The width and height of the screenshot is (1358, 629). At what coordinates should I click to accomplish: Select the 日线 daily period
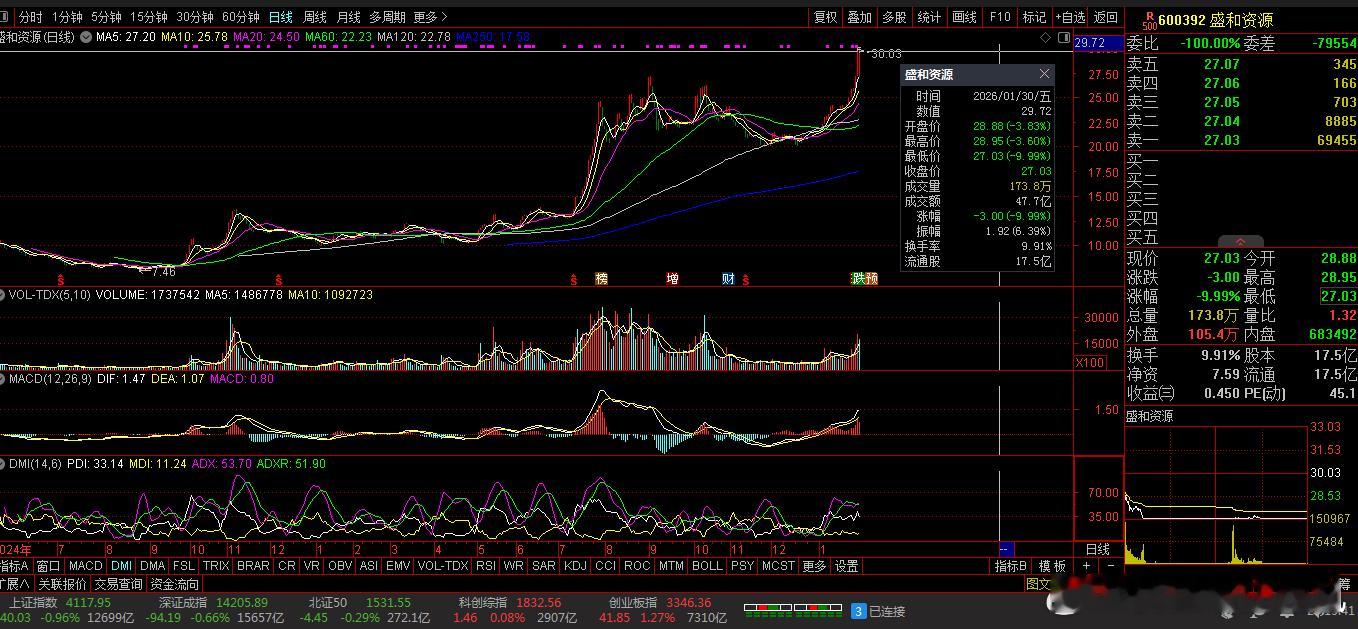[x=281, y=17]
